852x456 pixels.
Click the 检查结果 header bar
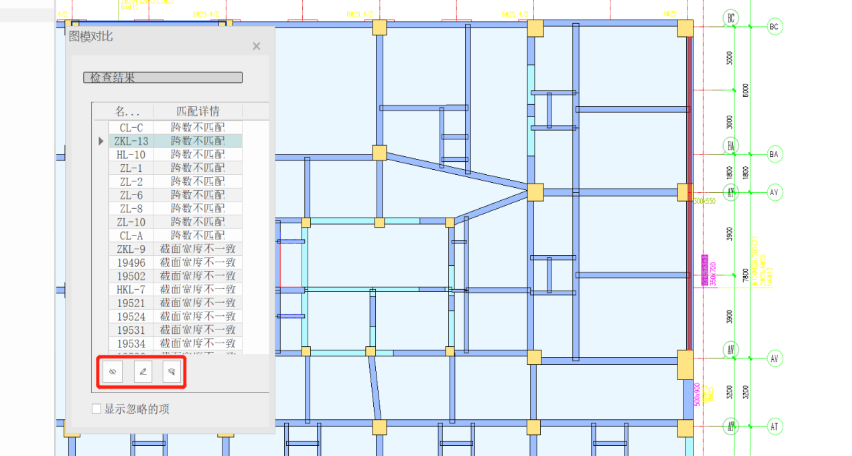[x=163, y=78]
